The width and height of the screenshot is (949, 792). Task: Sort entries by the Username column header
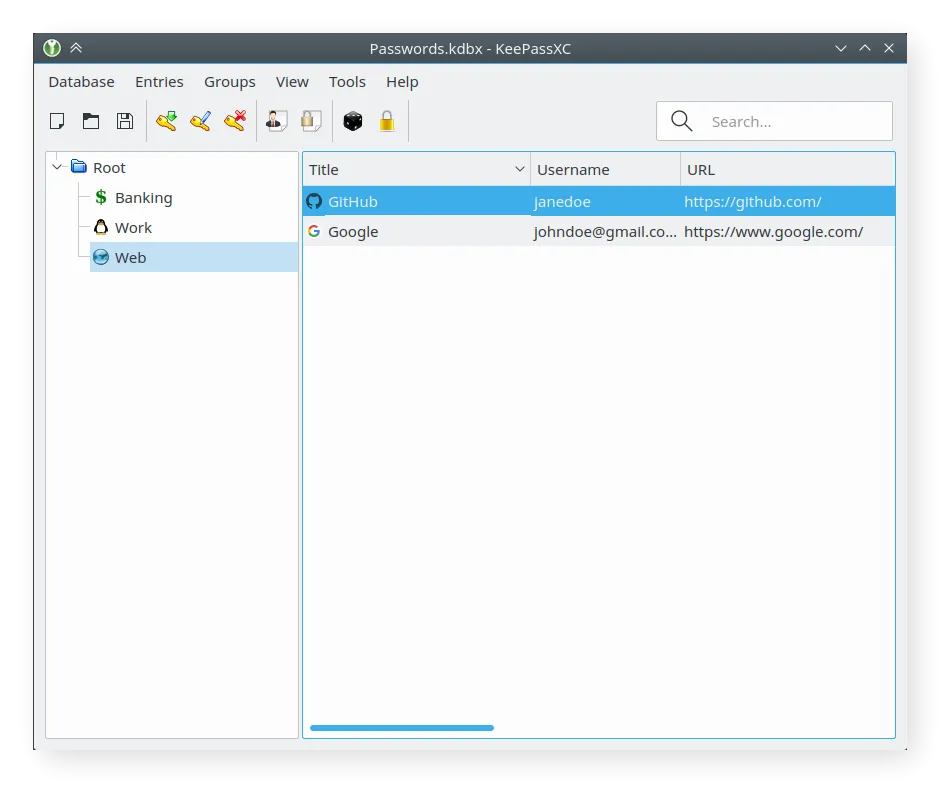point(605,169)
